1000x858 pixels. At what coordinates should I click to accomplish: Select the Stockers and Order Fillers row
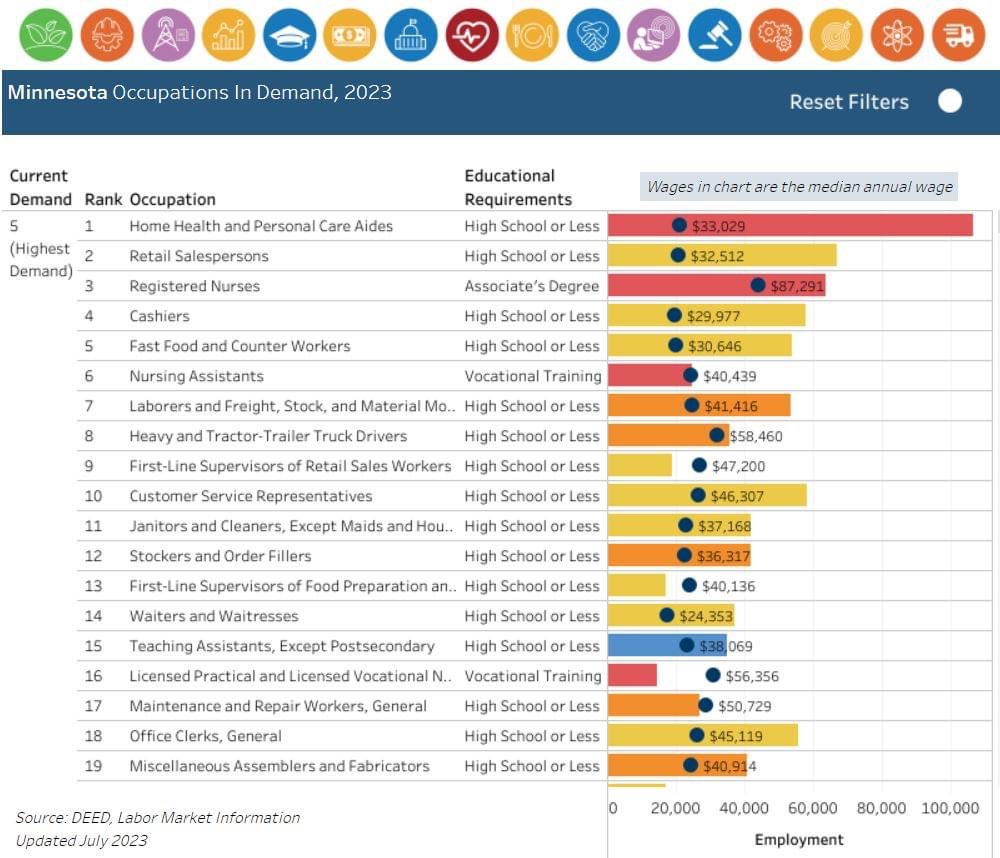click(x=534, y=556)
